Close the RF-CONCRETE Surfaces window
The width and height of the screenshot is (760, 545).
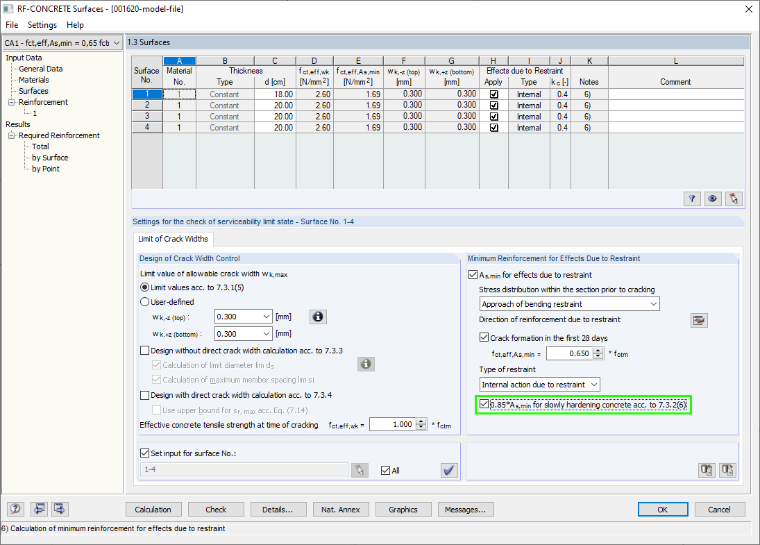748,9
